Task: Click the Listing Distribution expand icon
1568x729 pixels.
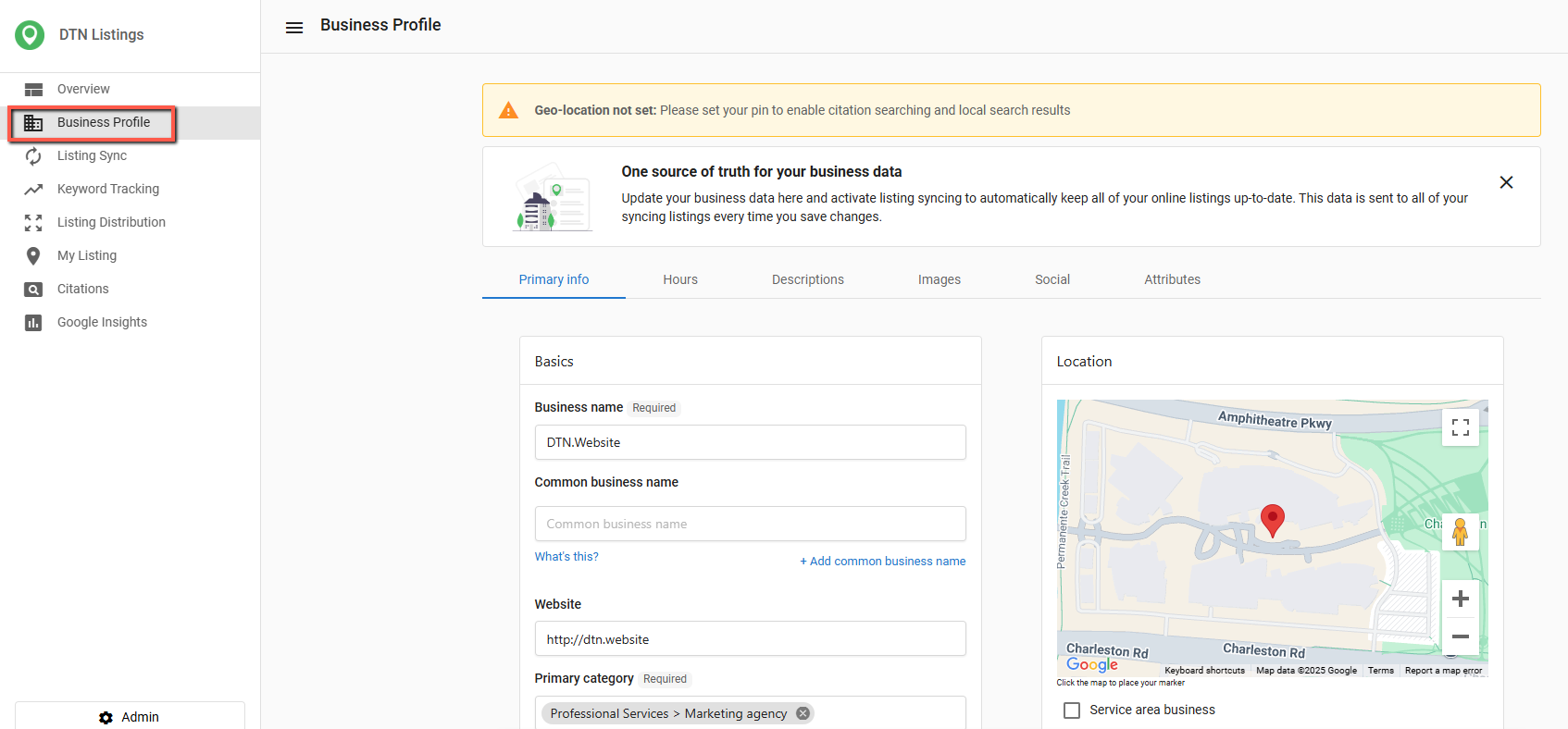Action: click(x=33, y=223)
